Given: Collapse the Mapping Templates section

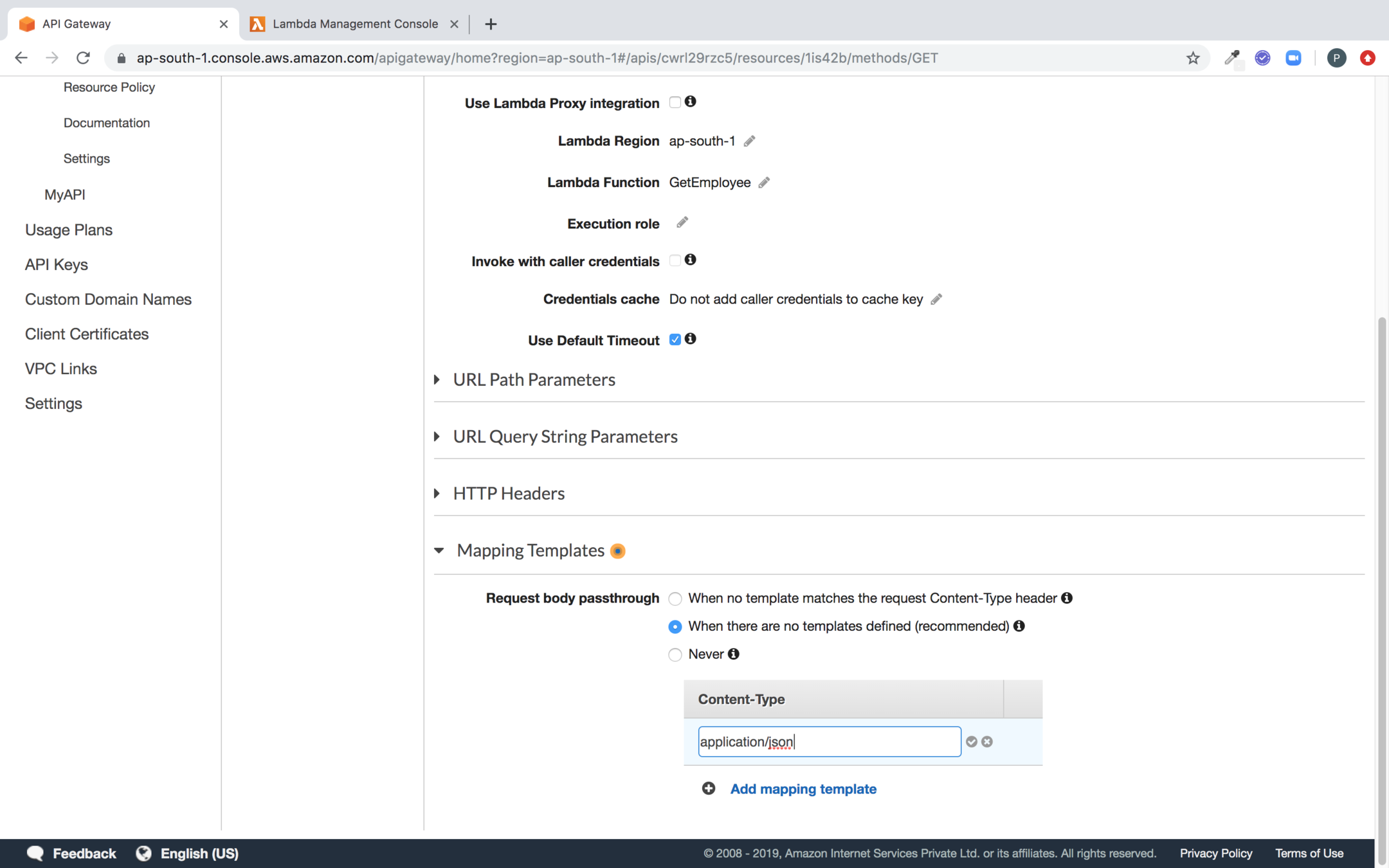Looking at the screenshot, I should [x=439, y=550].
